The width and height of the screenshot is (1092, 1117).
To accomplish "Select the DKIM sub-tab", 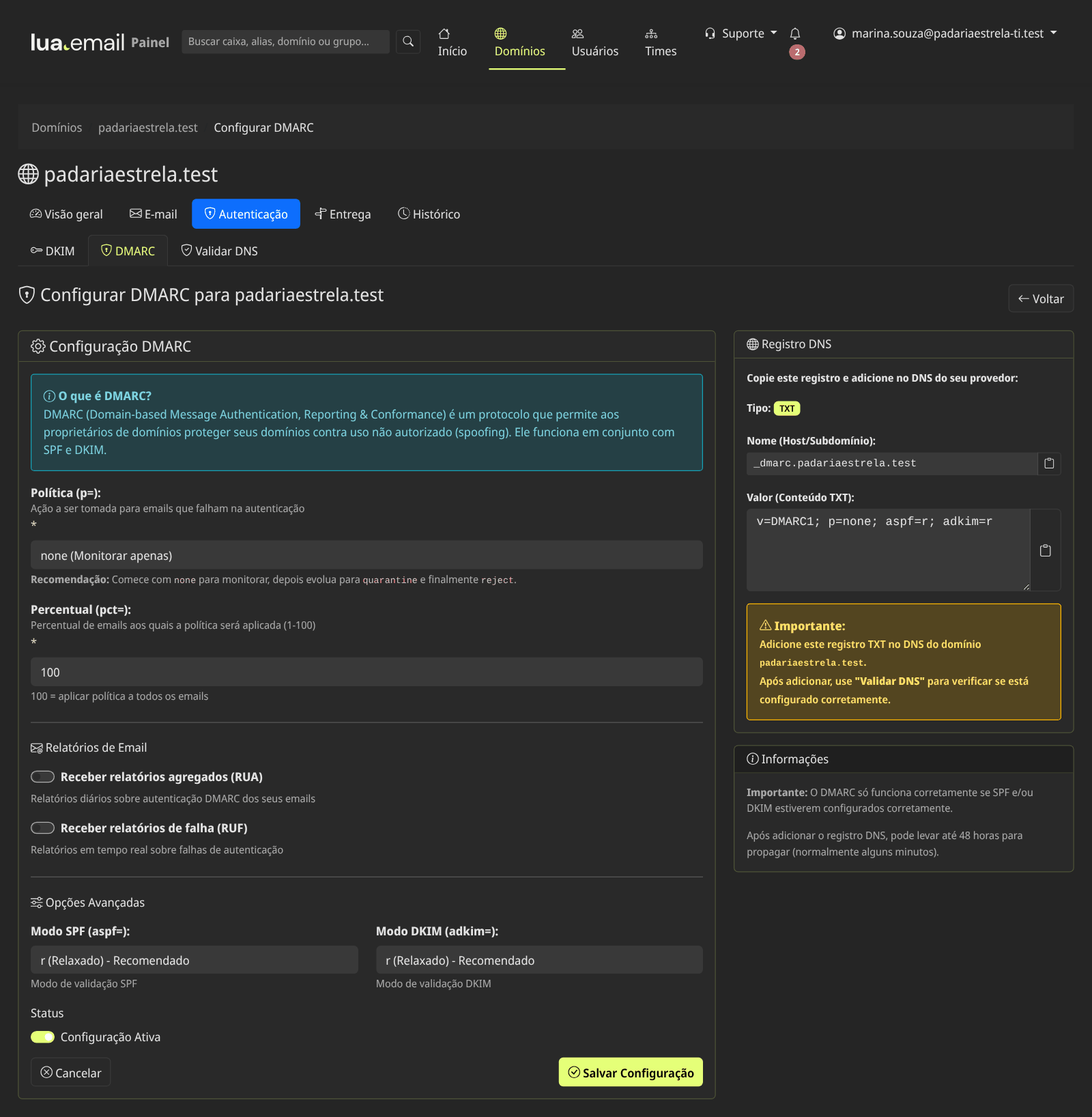I will pos(53,251).
